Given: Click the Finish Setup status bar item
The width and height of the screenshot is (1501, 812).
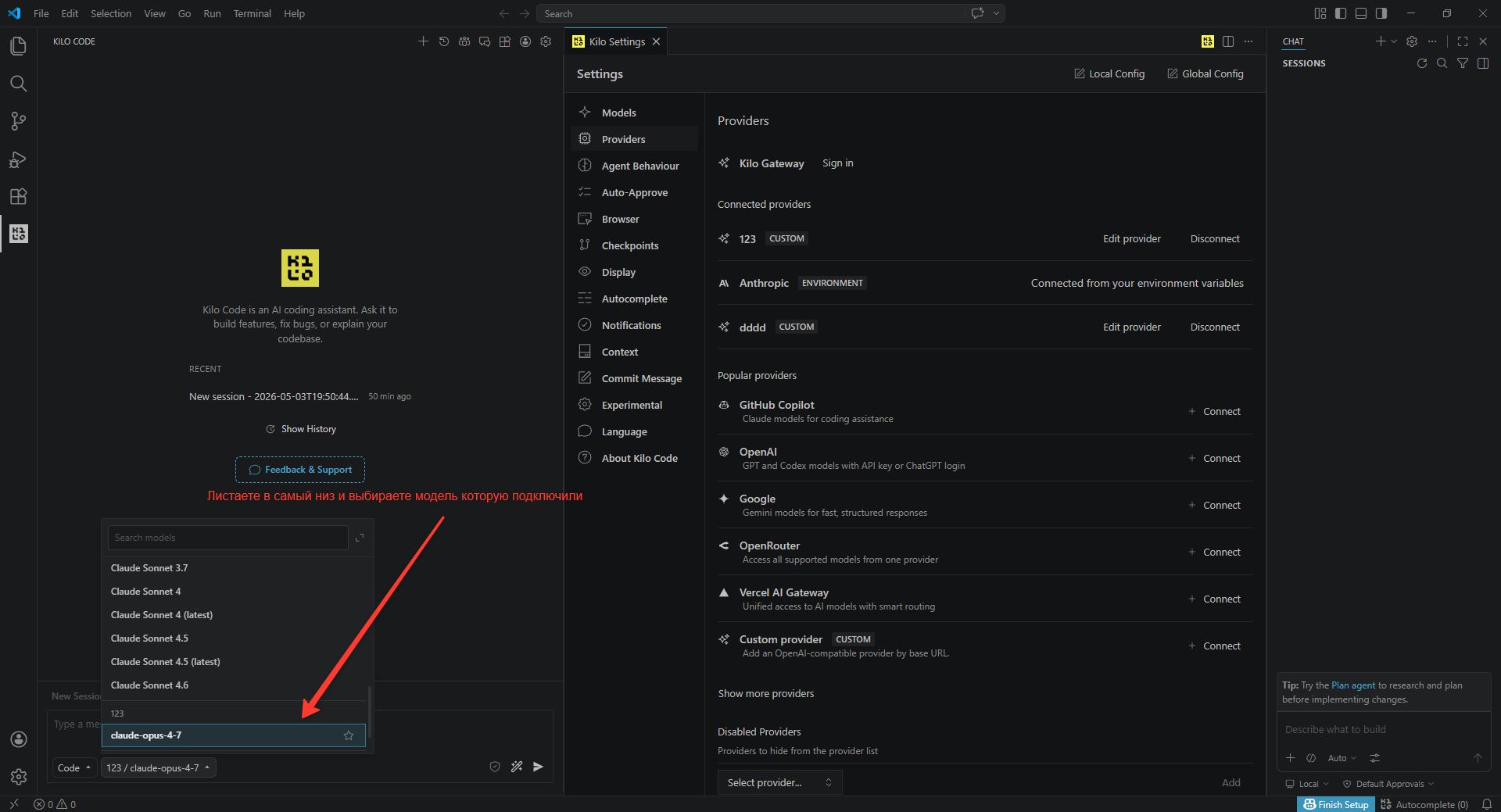Looking at the screenshot, I should pos(1336,804).
